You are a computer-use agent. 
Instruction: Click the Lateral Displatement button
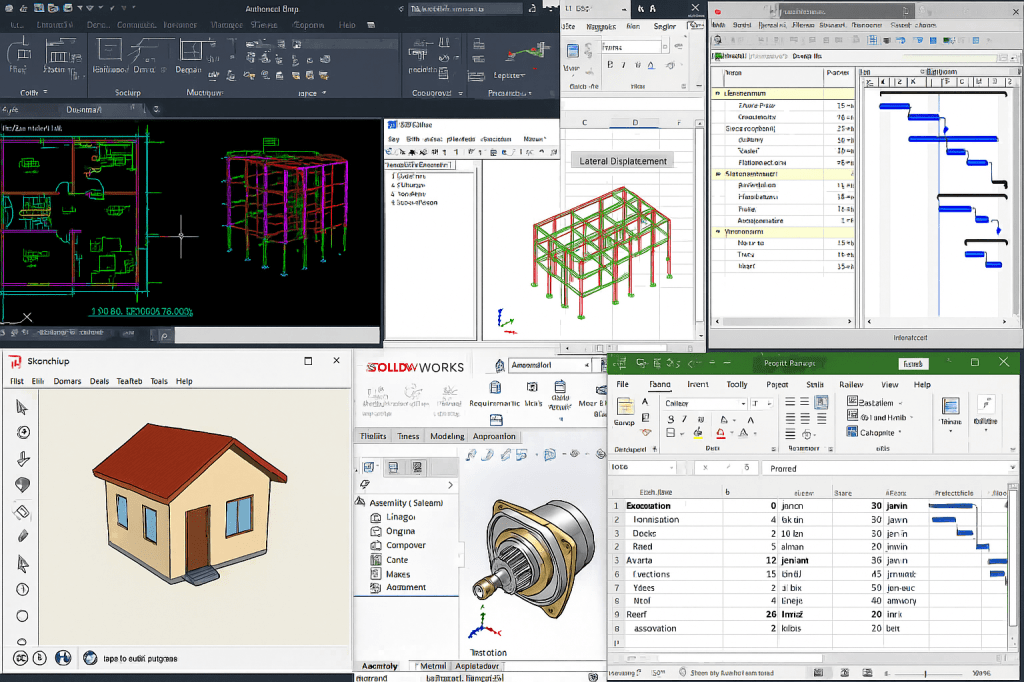coord(622,160)
